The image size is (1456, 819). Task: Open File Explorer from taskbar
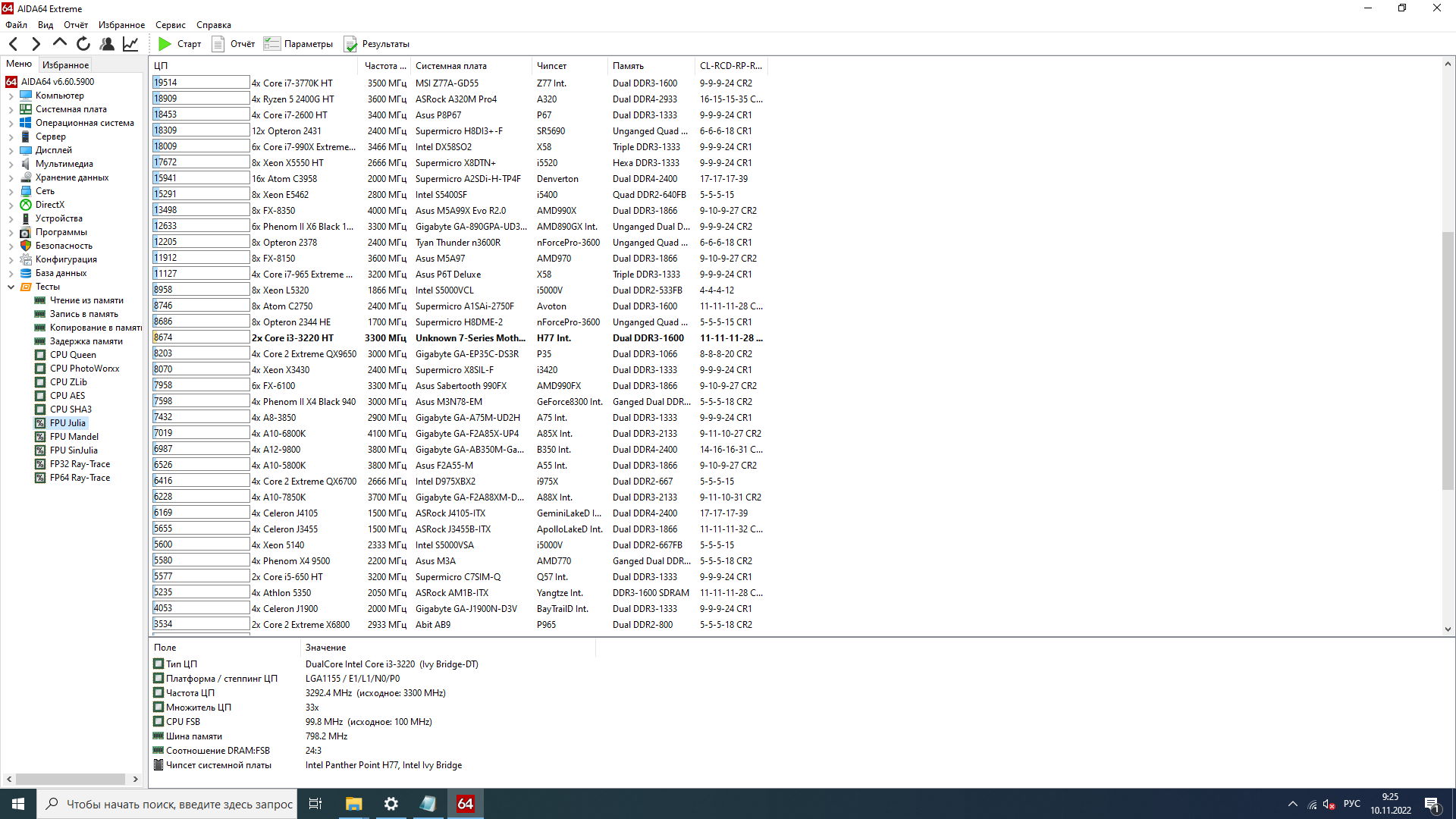click(x=353, y=804)
